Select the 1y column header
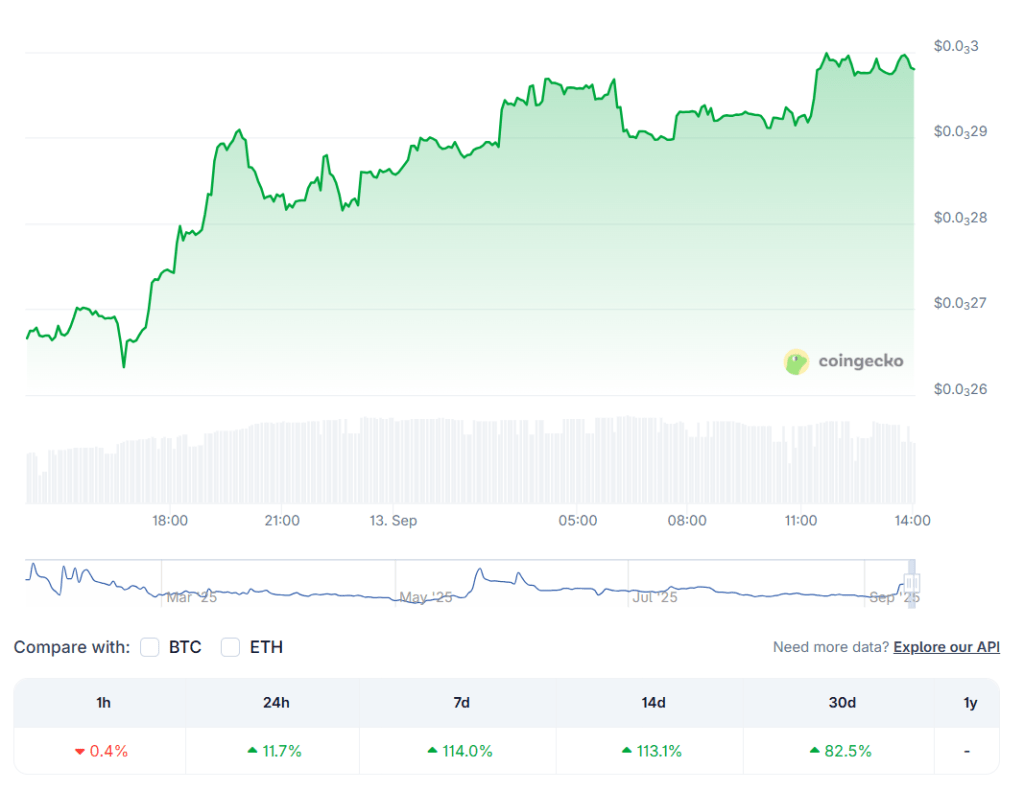The width and height of the screenshot is (1024, 791). (x=970, y=703)
